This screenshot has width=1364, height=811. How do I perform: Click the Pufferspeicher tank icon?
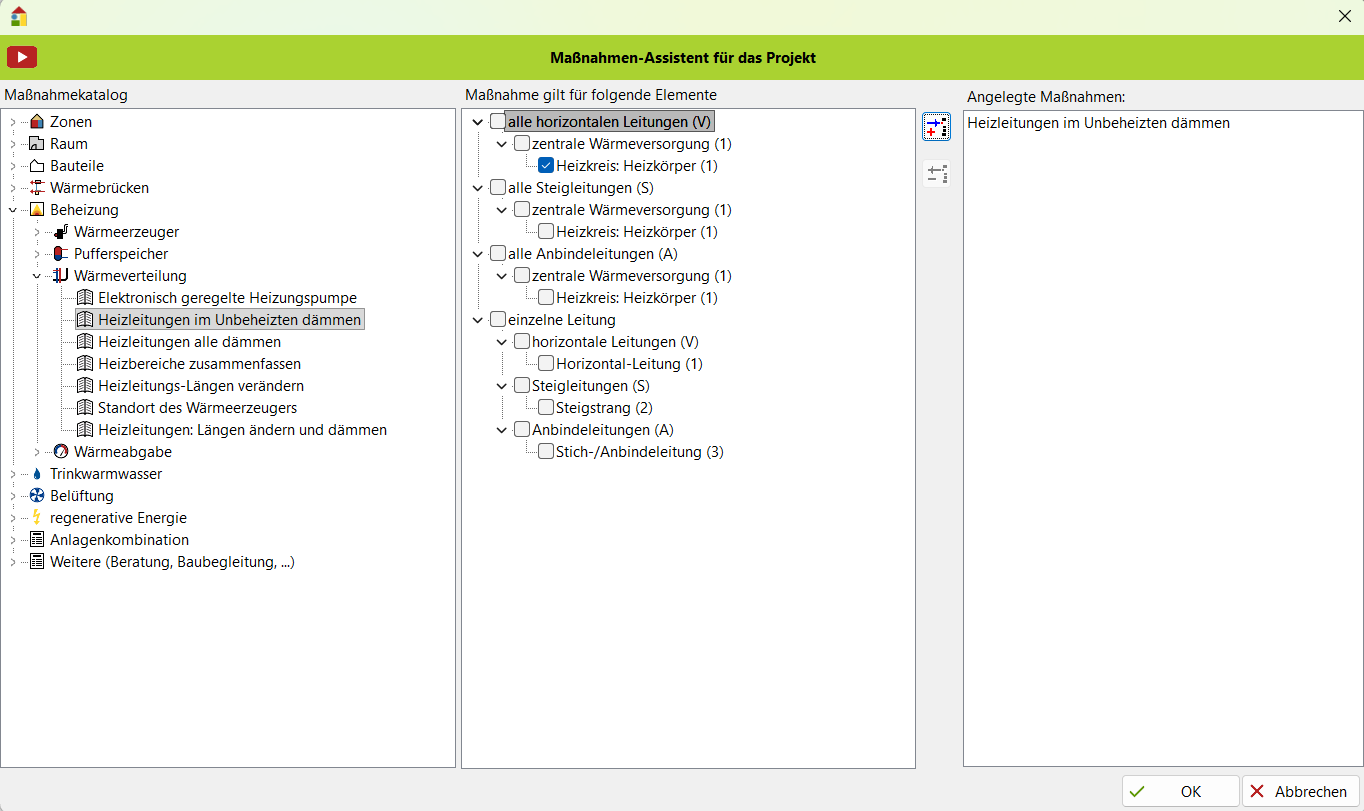tap(61, 254)
